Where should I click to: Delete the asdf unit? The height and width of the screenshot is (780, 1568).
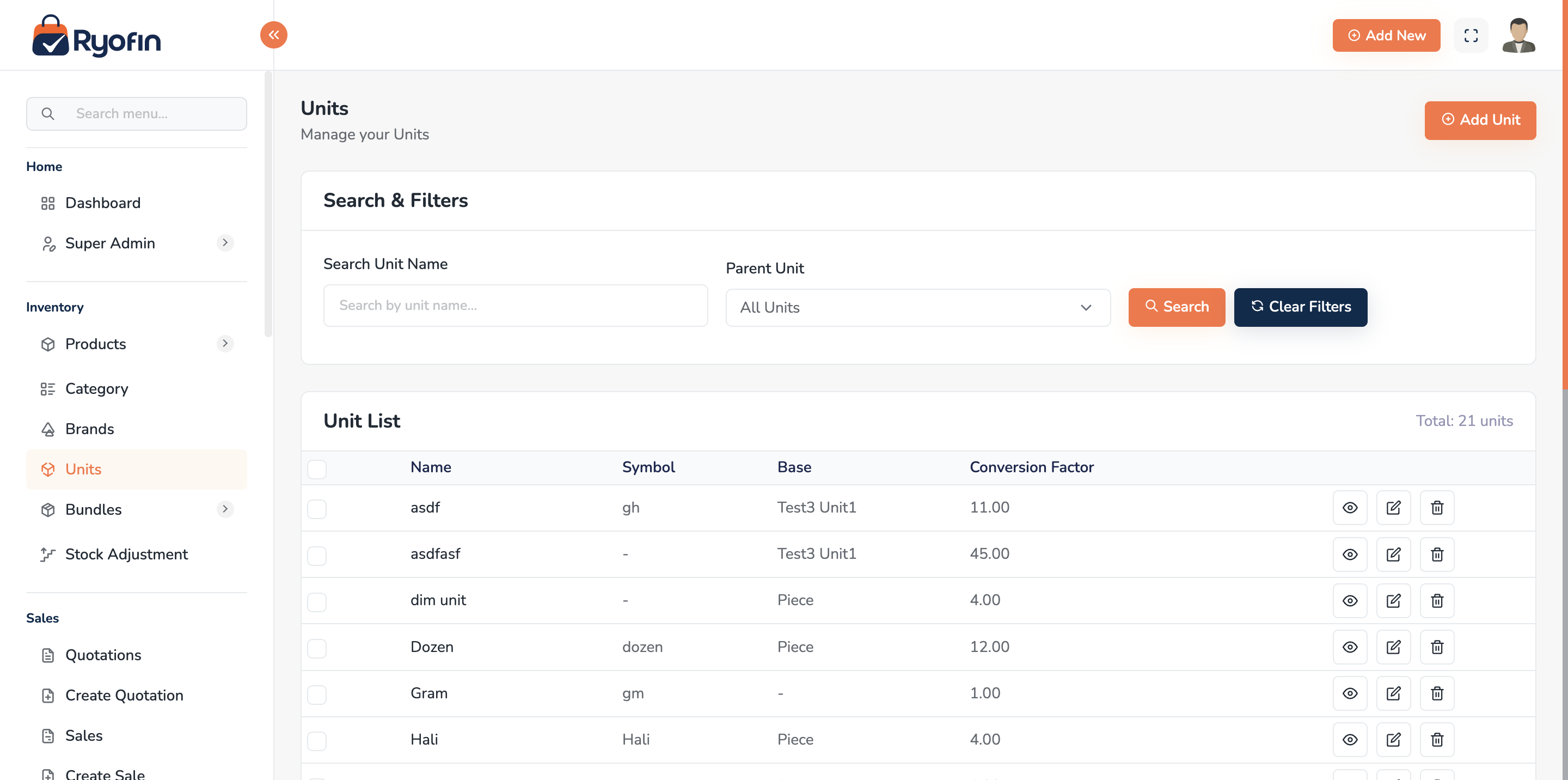(1437, 507)
